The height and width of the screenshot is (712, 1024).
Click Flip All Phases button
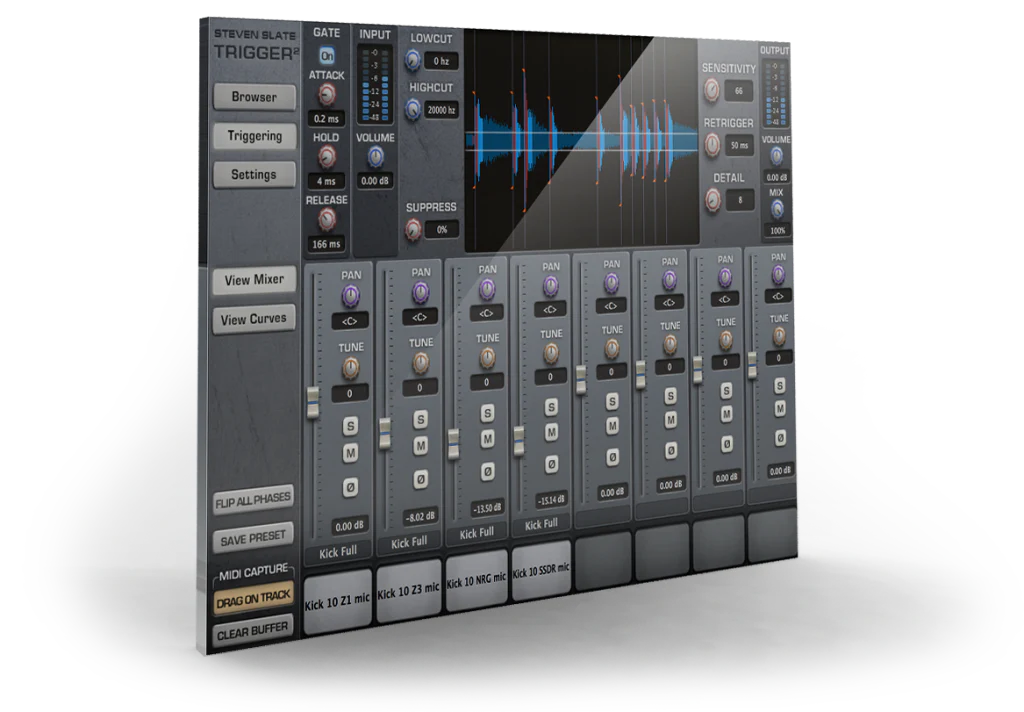click(253, 501)
